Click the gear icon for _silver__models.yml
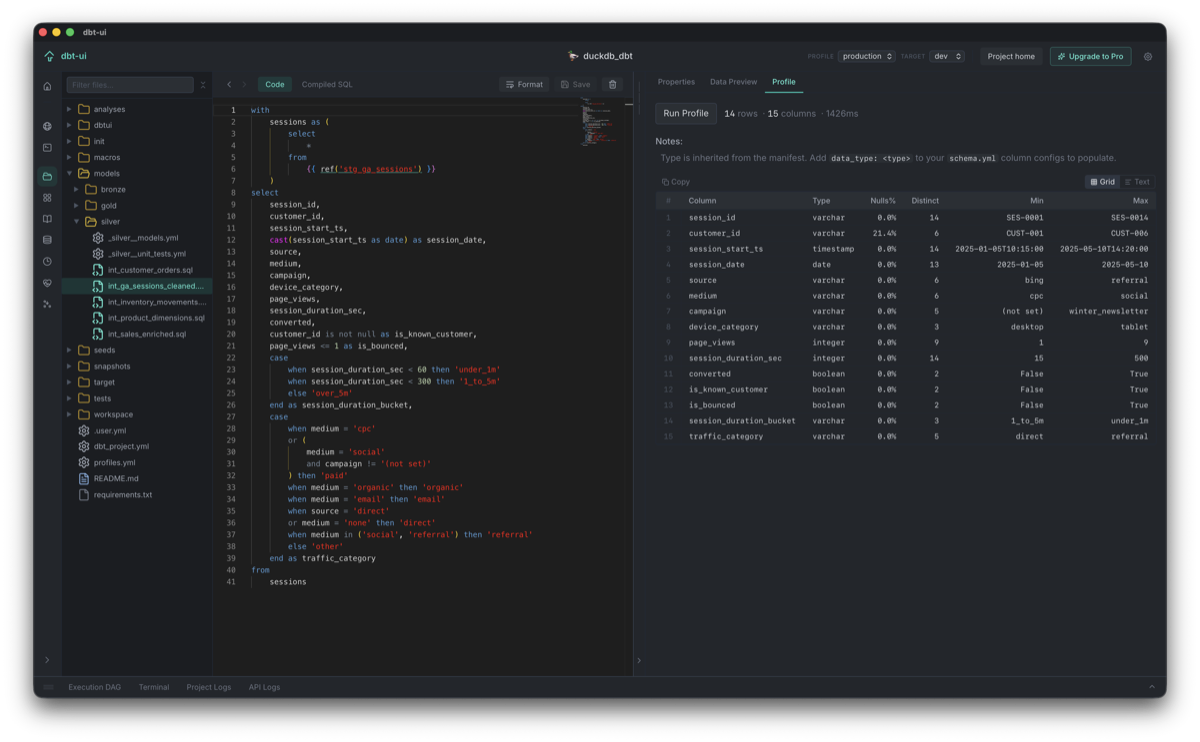The height and width of the screenshot is (742, 1200). pyautogui.click(x=98, y=238)
